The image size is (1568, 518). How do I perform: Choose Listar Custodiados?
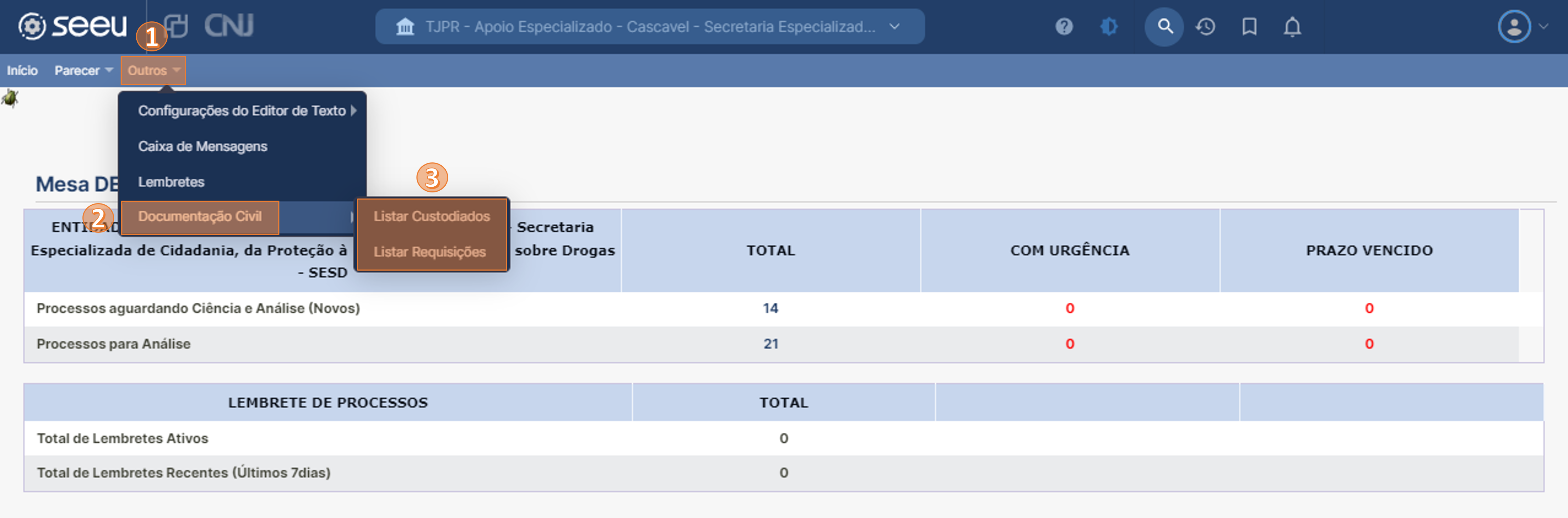click(x=431, y=217)
